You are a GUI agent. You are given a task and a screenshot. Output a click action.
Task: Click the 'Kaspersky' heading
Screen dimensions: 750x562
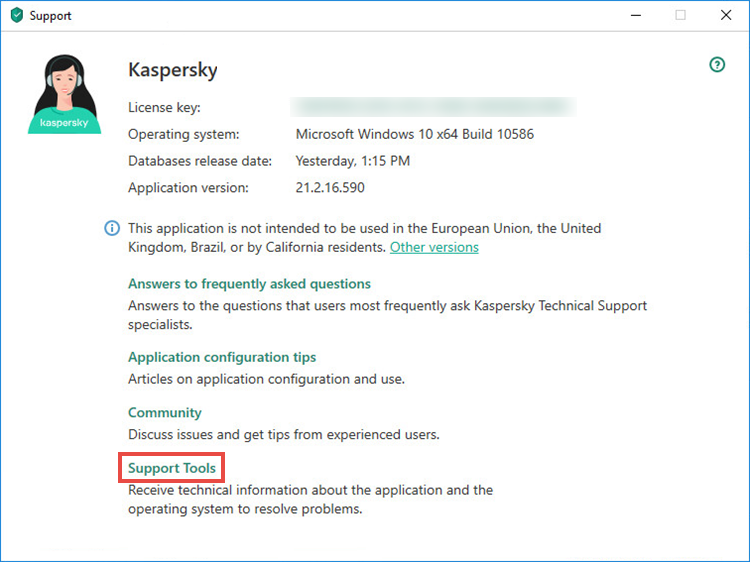pyautogui.click(x=173, y=70)
